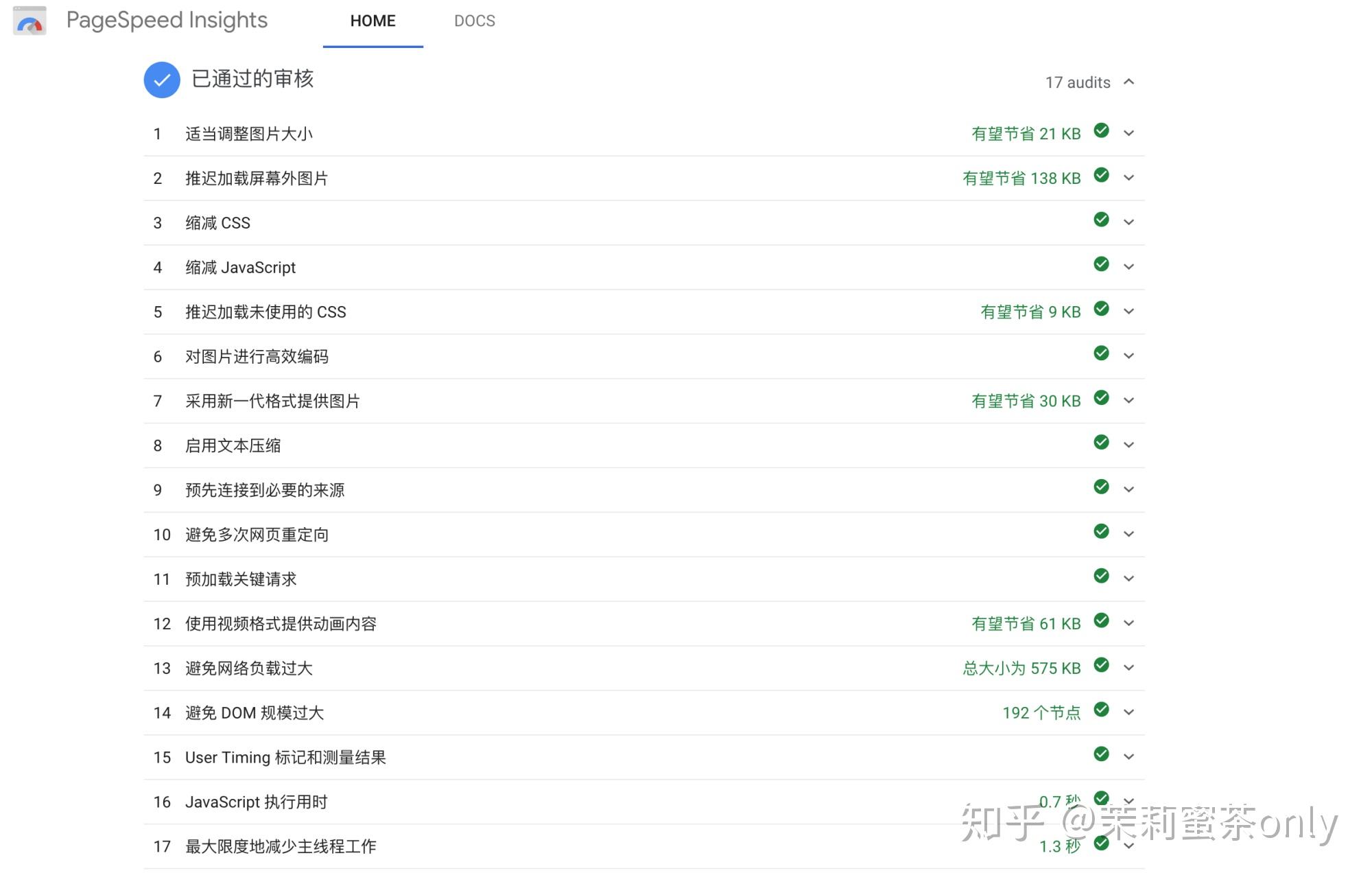Select the HOME tab
Screen dimensions: 1372x884
372,21
